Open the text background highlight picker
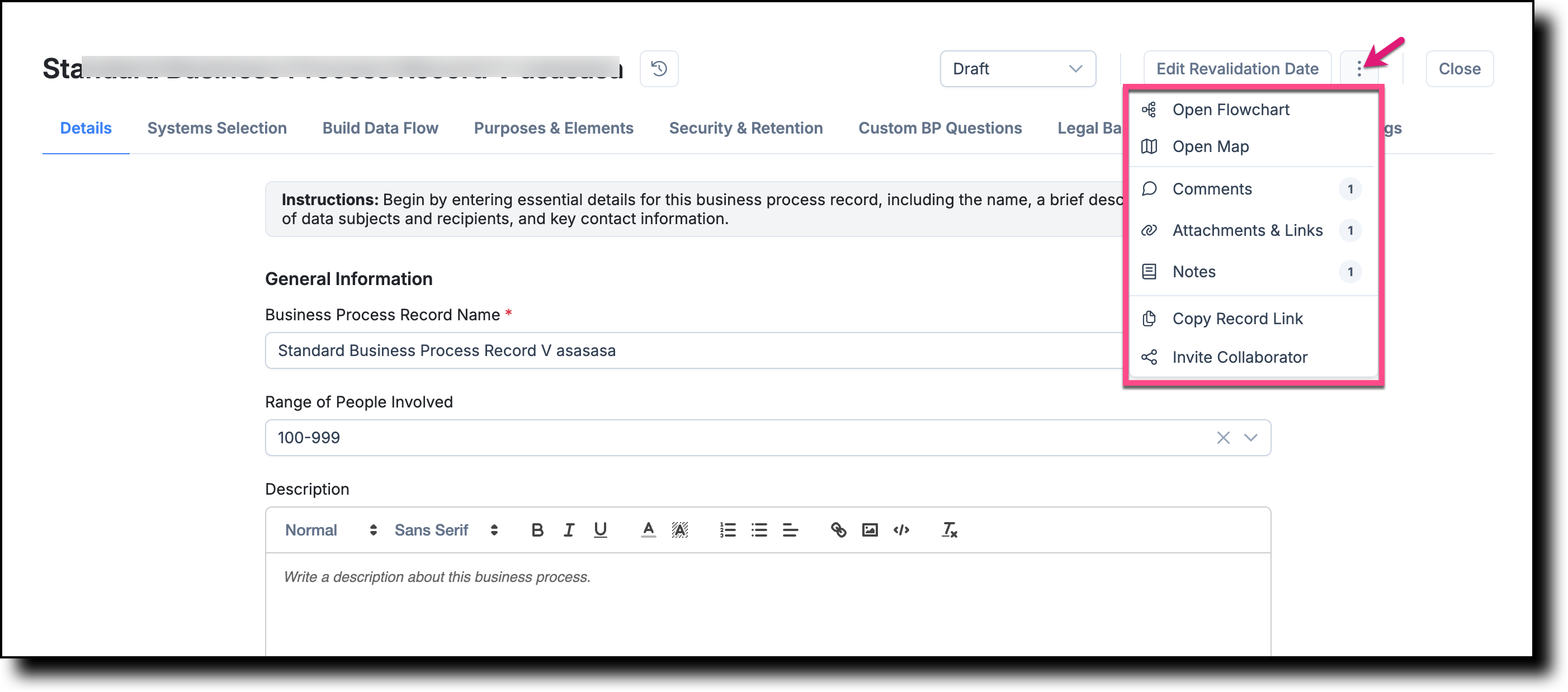1568x692 pixels. pos(679,530)
